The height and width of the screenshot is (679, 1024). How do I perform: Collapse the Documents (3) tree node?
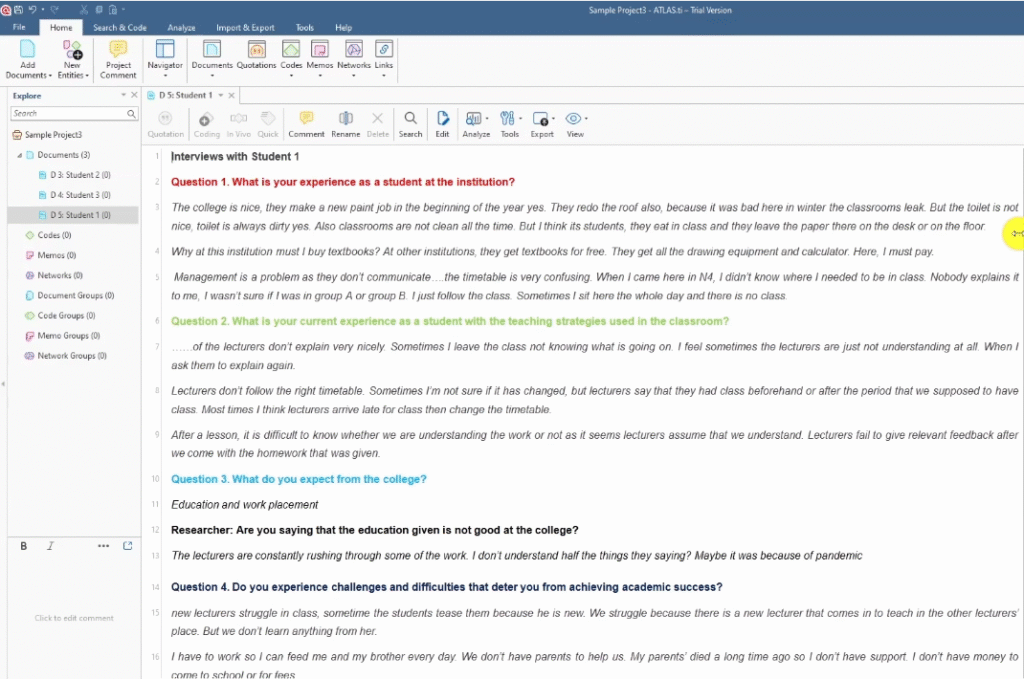click(x=19, y=155)
